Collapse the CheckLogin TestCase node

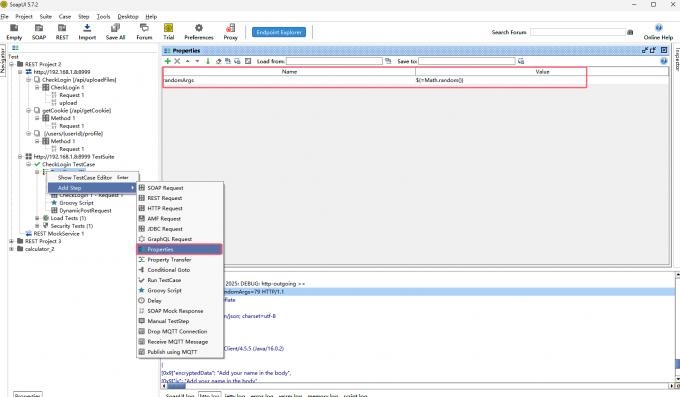tap(29, 164)
